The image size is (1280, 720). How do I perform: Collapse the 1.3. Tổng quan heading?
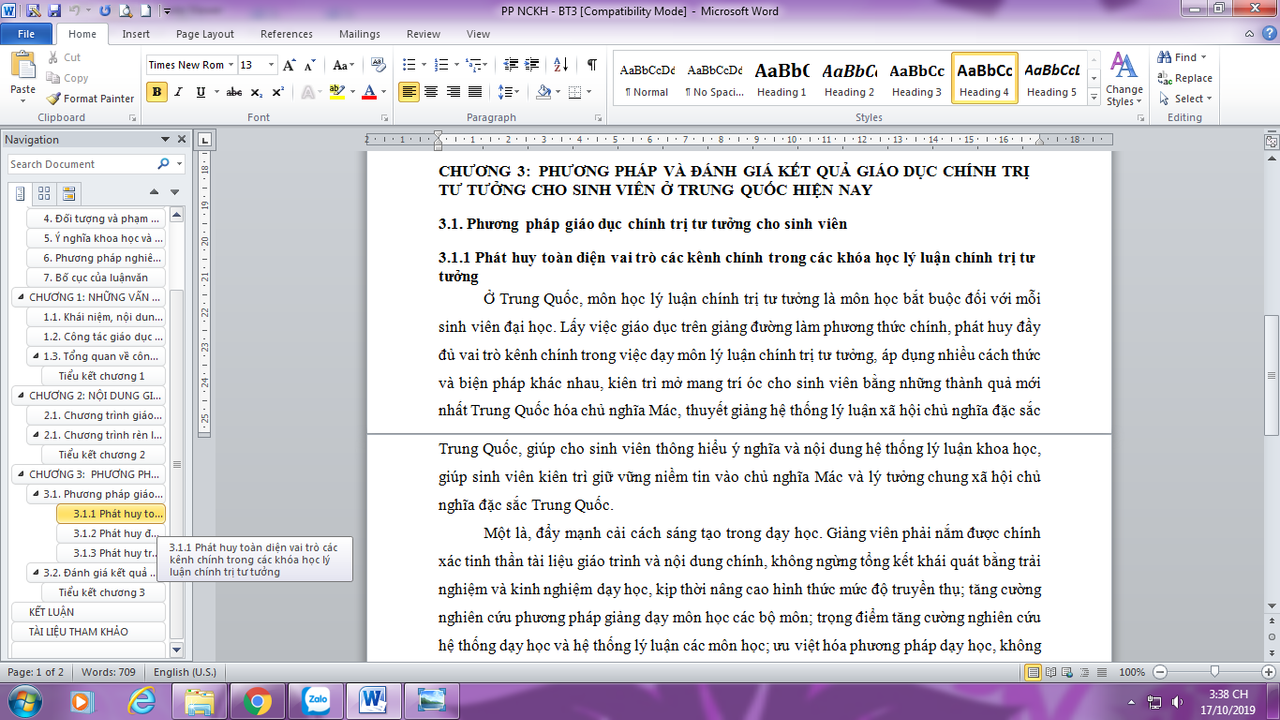tap(35, 356)
